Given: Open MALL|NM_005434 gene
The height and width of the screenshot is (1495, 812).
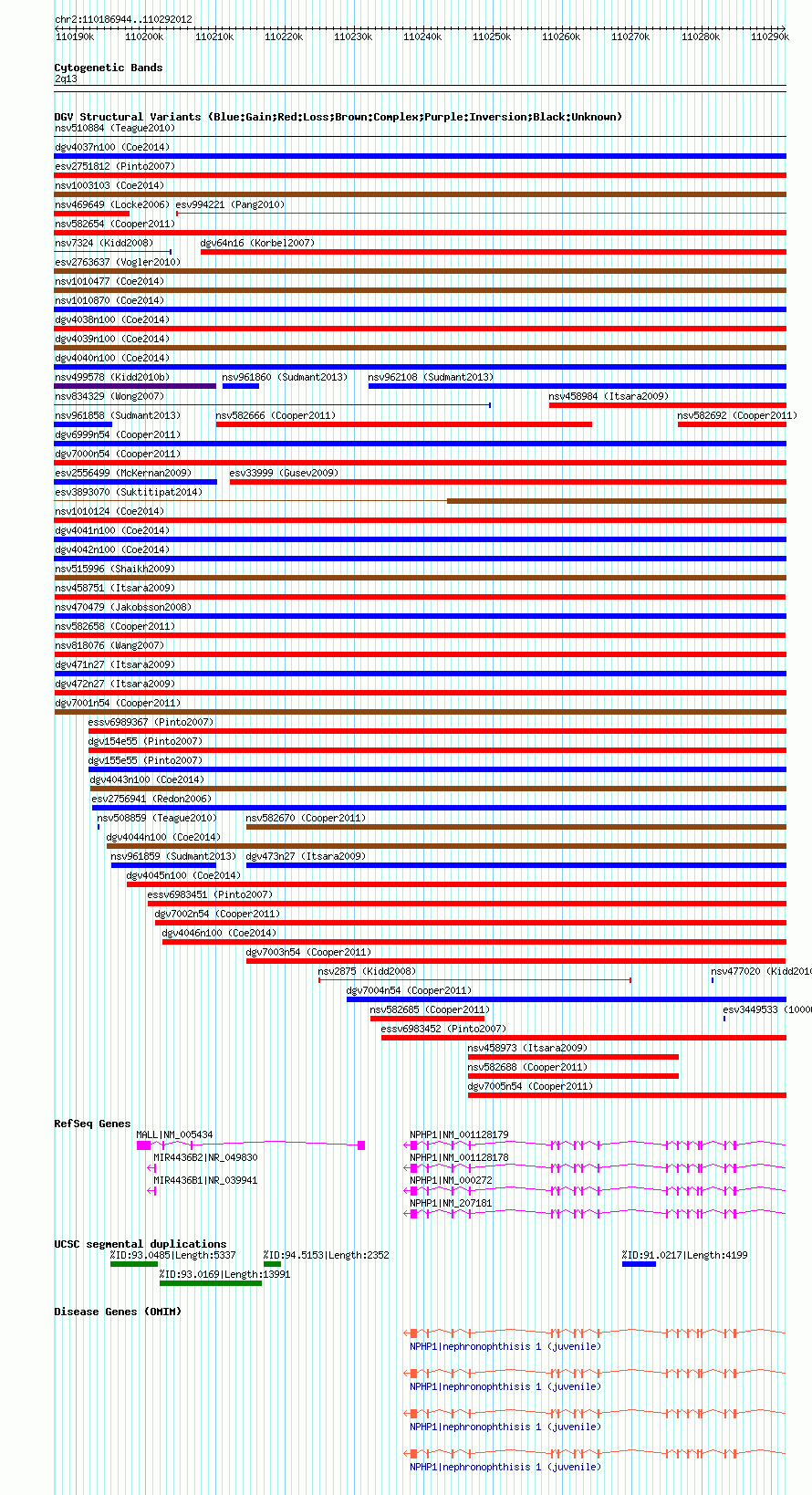Looking at the screenshot, I should coord(174,1134).
